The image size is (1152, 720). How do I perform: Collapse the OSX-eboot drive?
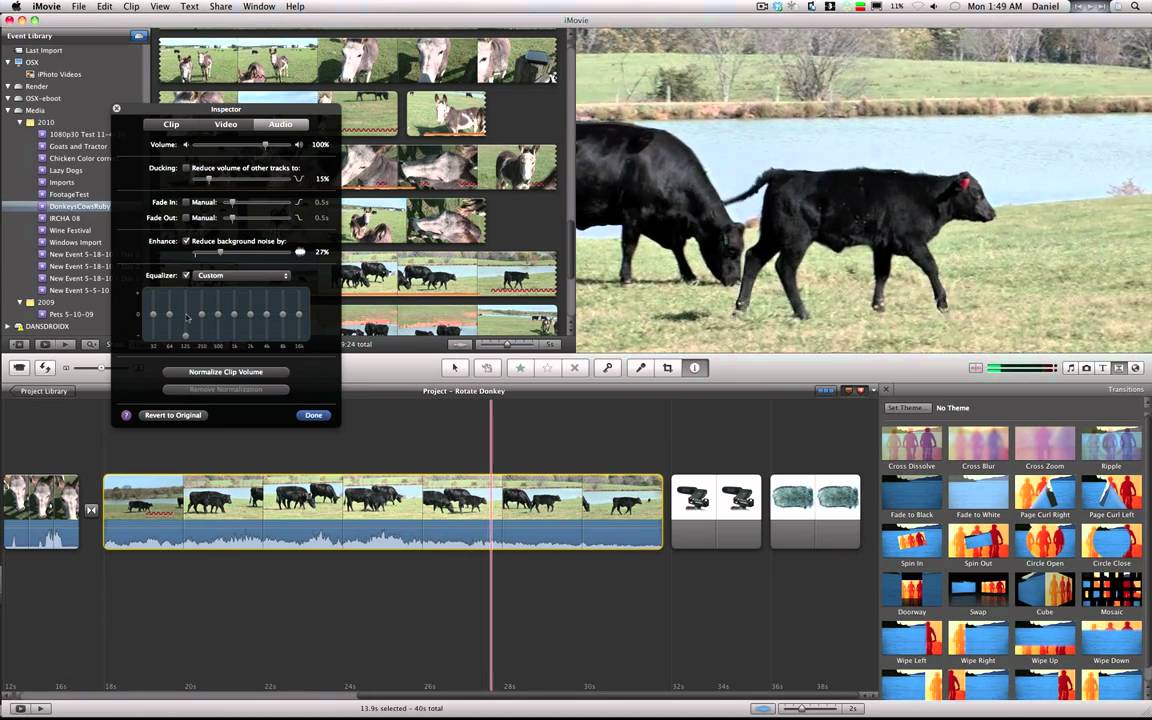(8, 98)
